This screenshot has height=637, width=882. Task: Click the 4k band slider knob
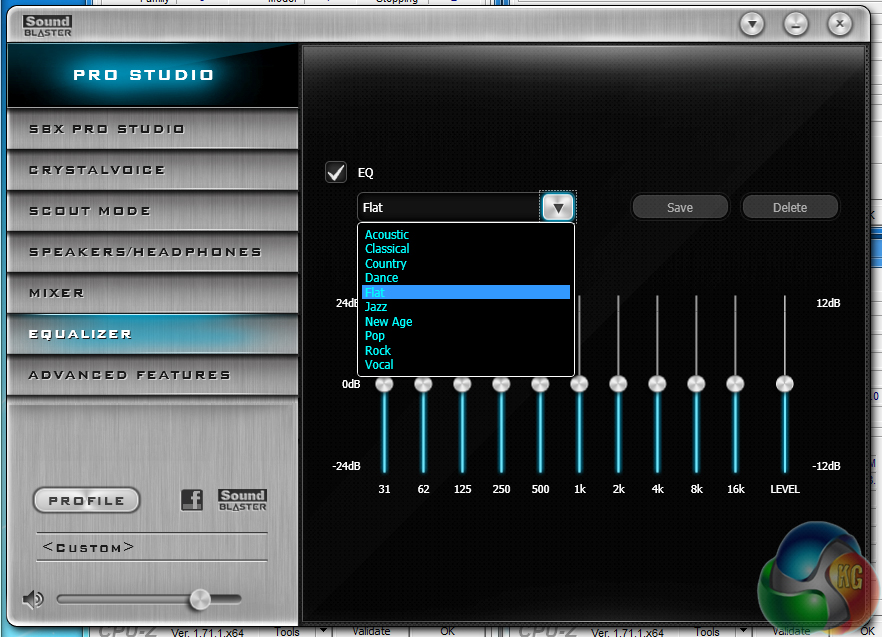(657, 384)
